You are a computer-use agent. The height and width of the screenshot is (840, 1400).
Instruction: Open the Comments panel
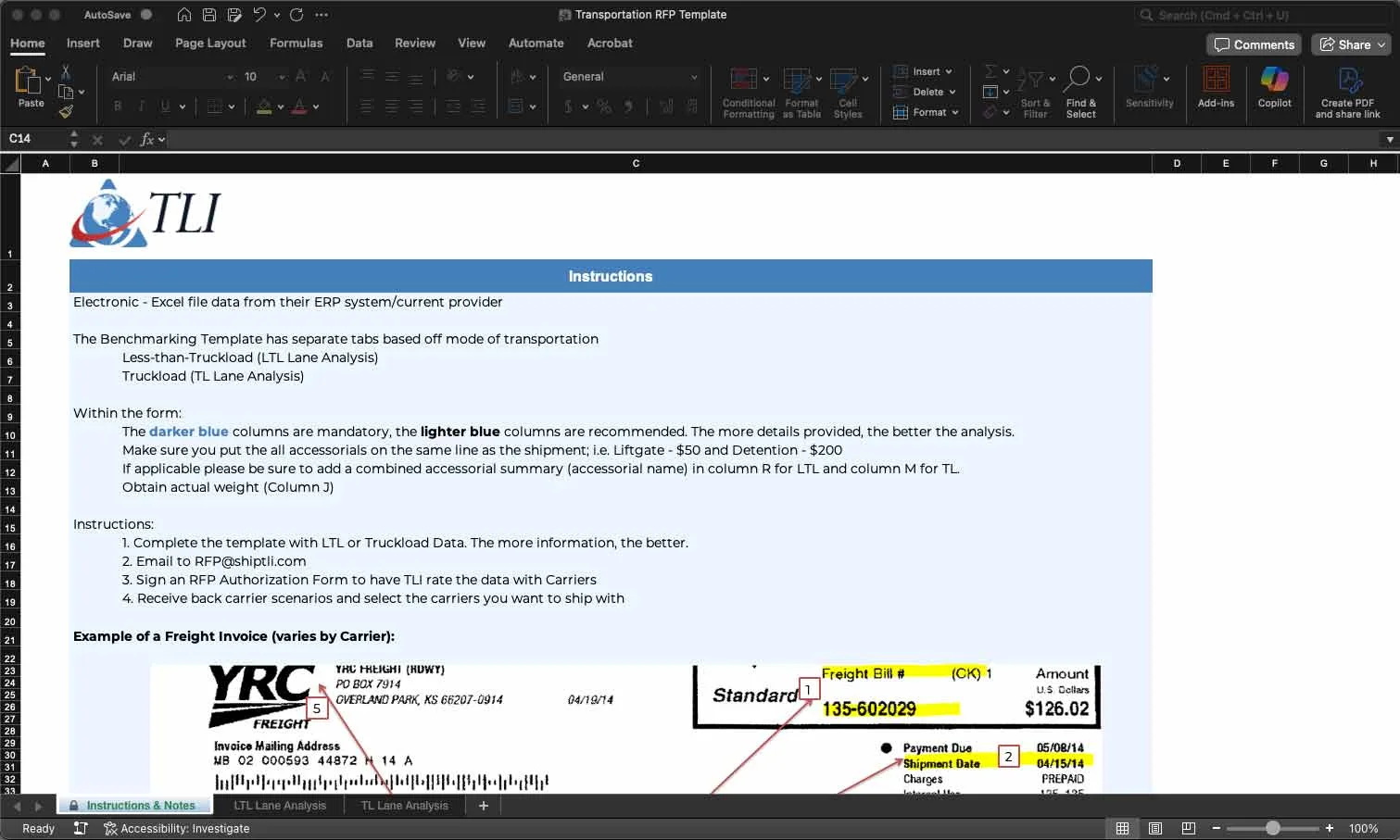1254,44
